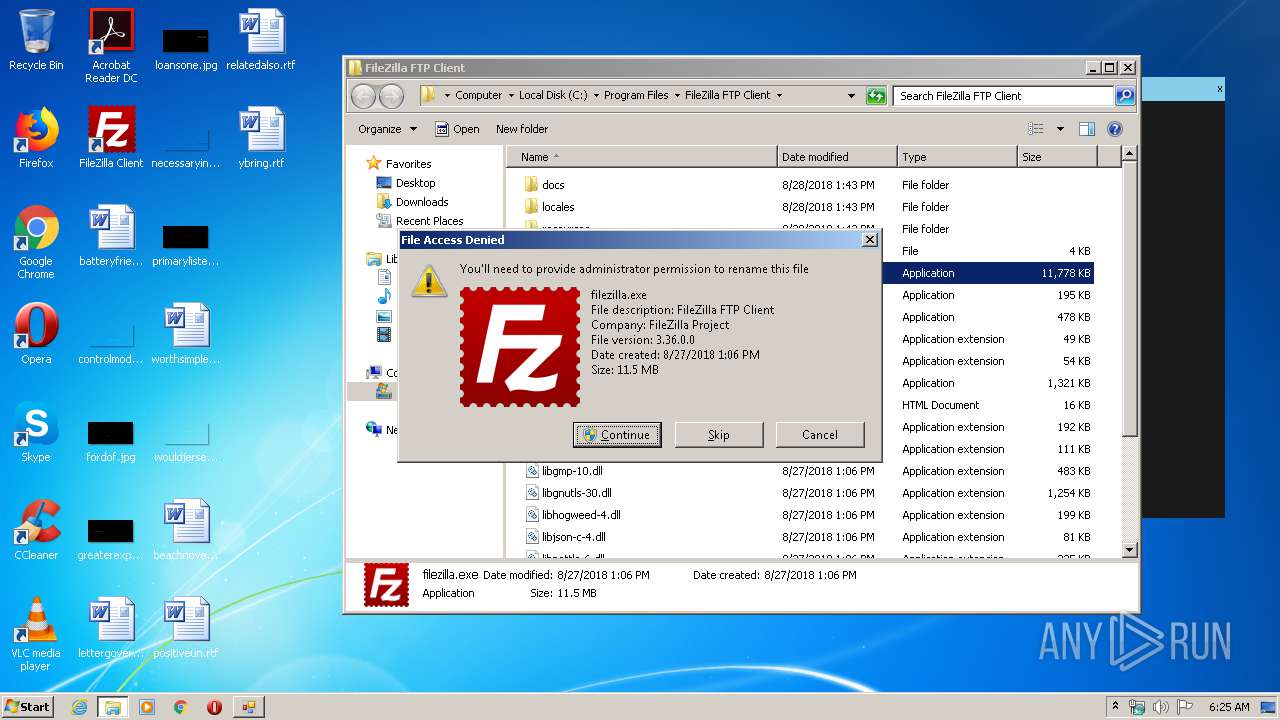Select the relatedalso.rtf document icon

[x=261, y=40]
